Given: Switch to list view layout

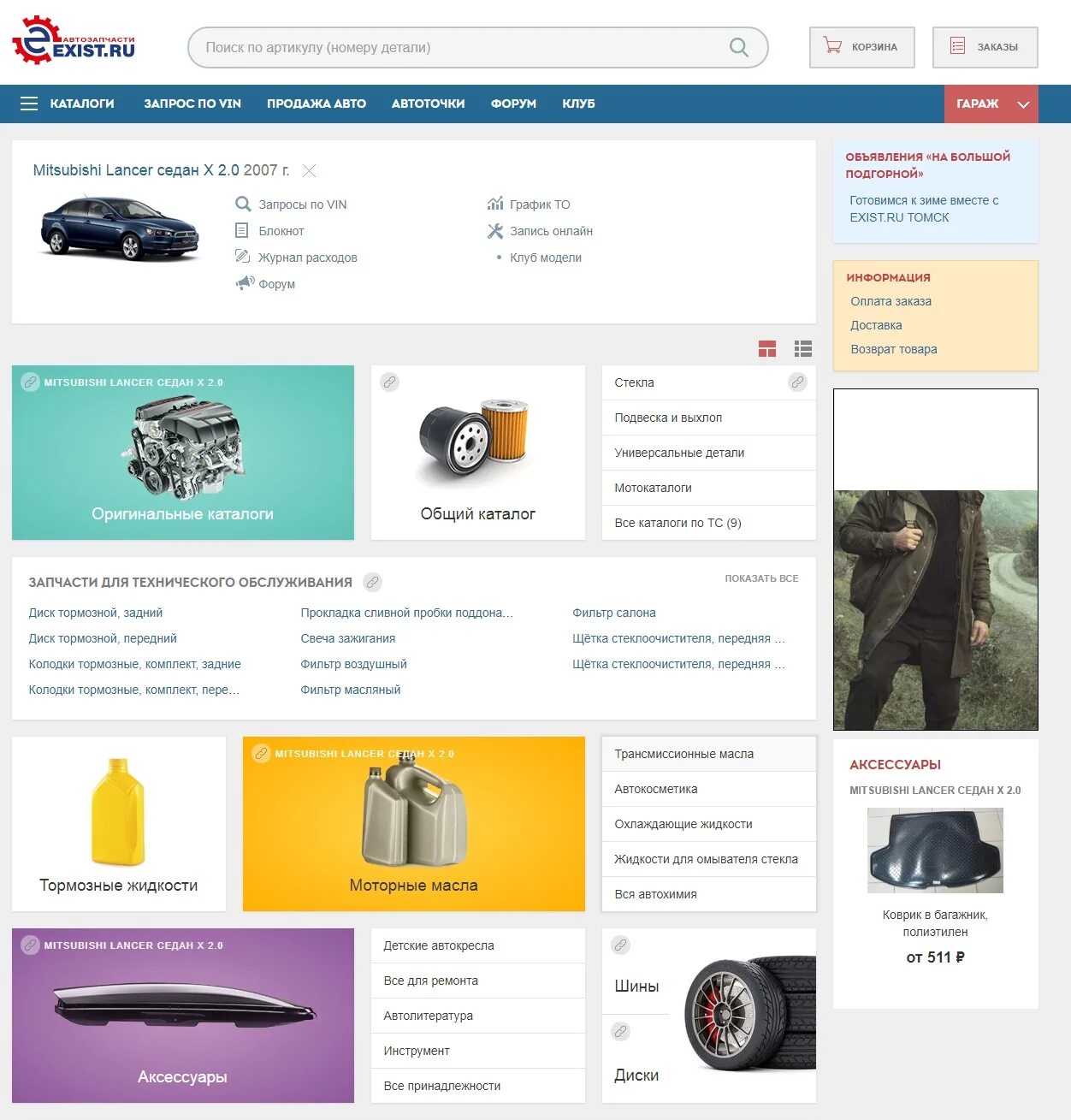Looking at the screenshot, I should point(802,348).
